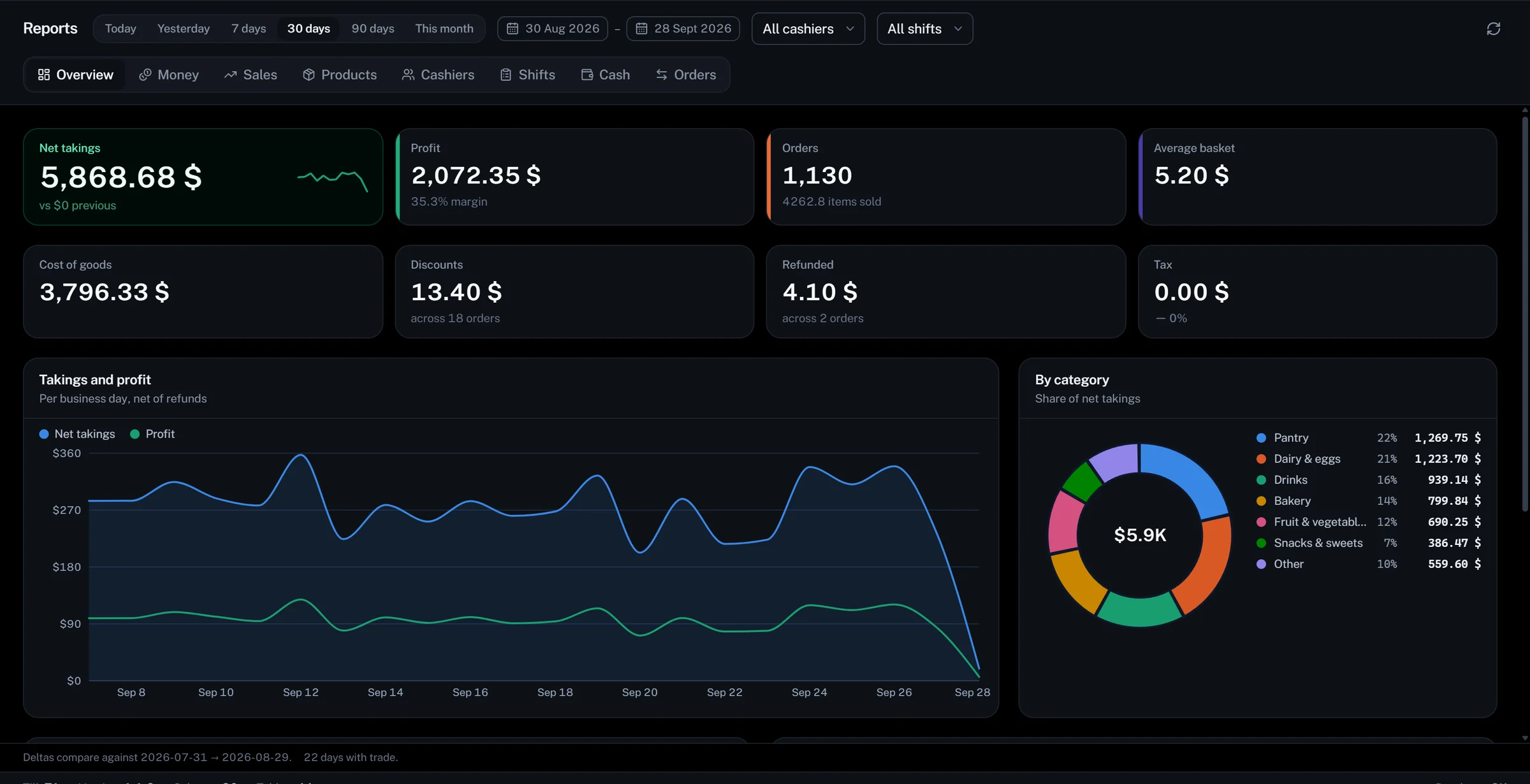Click the Dairy & eggs legend row
Viewport: 1530px width, 784px height.
1369,459
